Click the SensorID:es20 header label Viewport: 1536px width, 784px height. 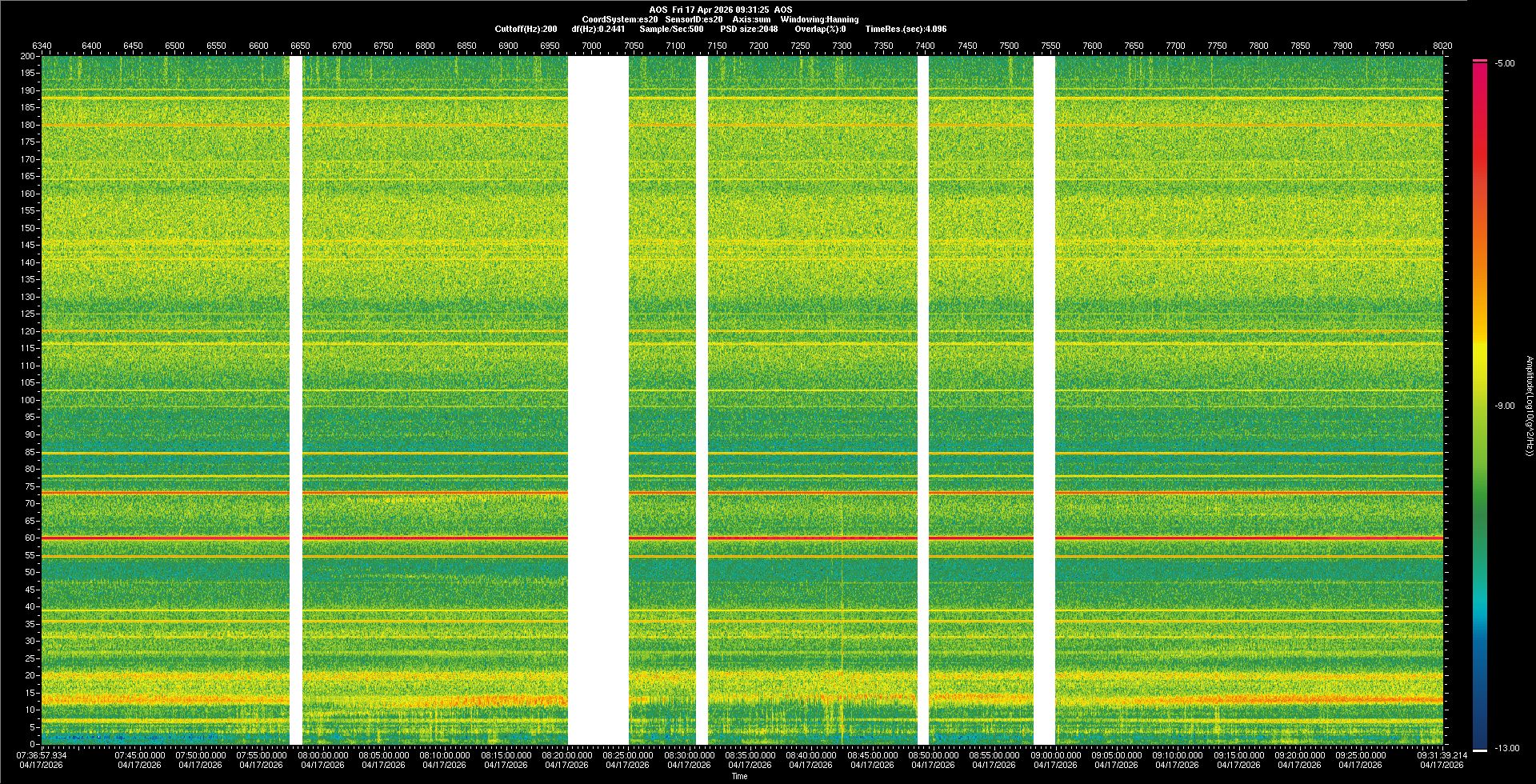tap(694, 19)
